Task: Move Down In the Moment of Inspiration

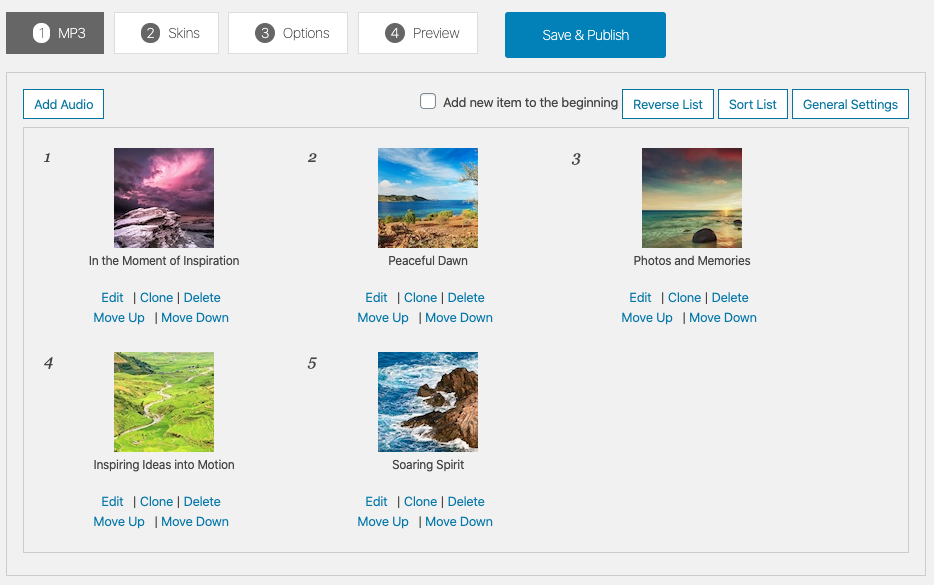Action: 195,317
